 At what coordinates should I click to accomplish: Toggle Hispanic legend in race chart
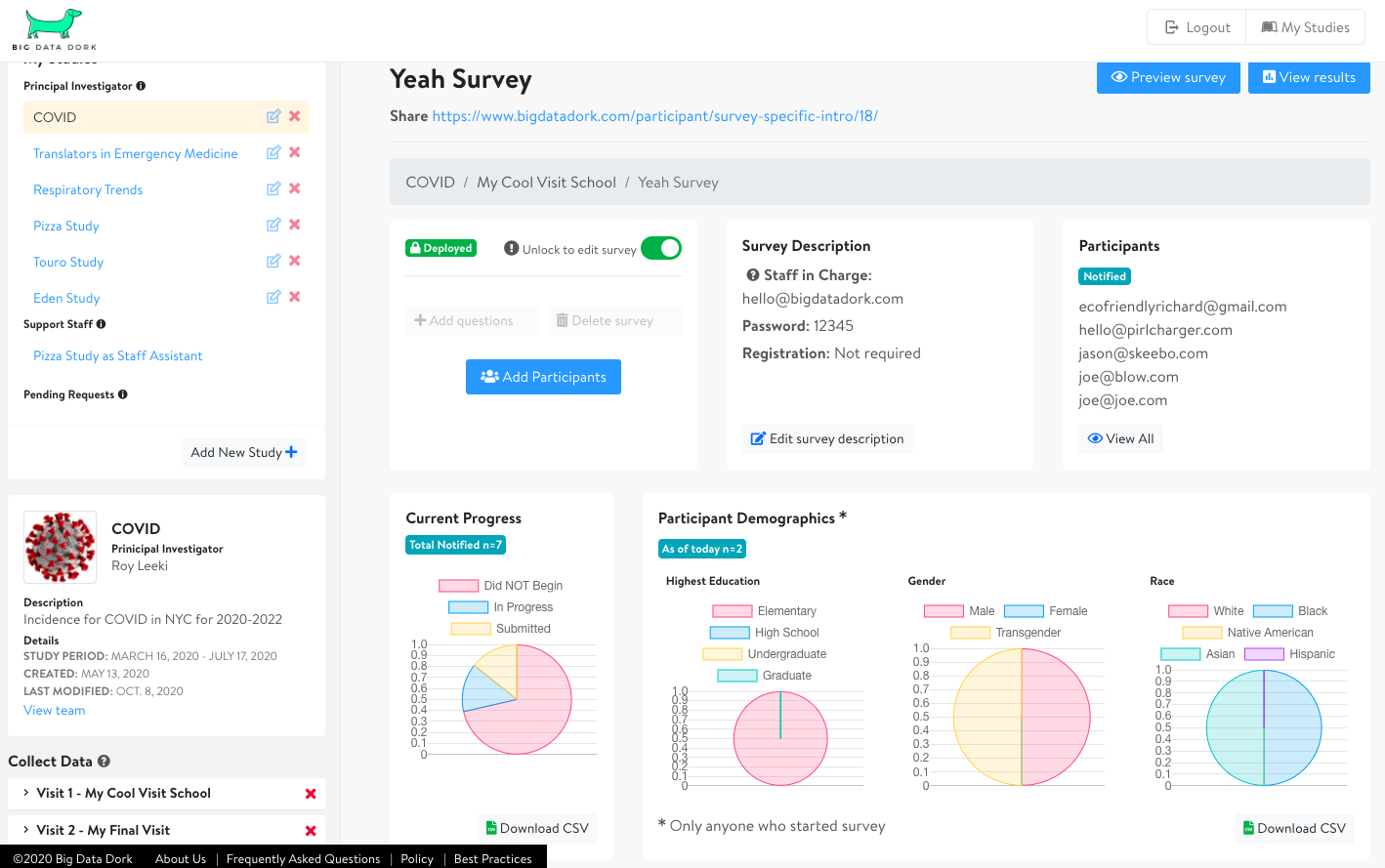coord(1289,654)
